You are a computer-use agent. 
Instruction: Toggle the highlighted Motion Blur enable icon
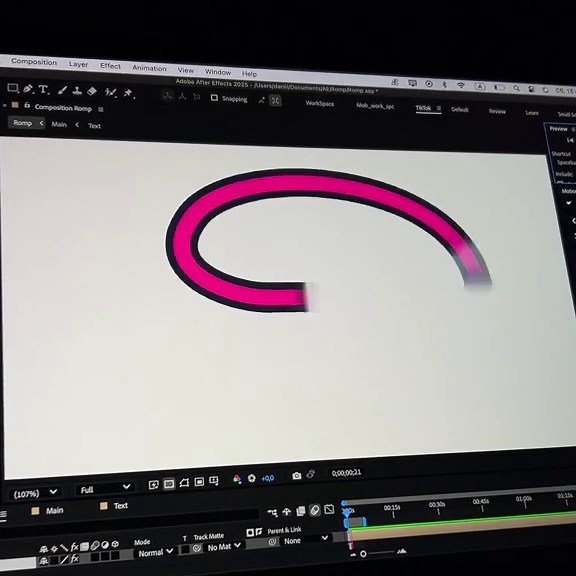click(315, 510)
